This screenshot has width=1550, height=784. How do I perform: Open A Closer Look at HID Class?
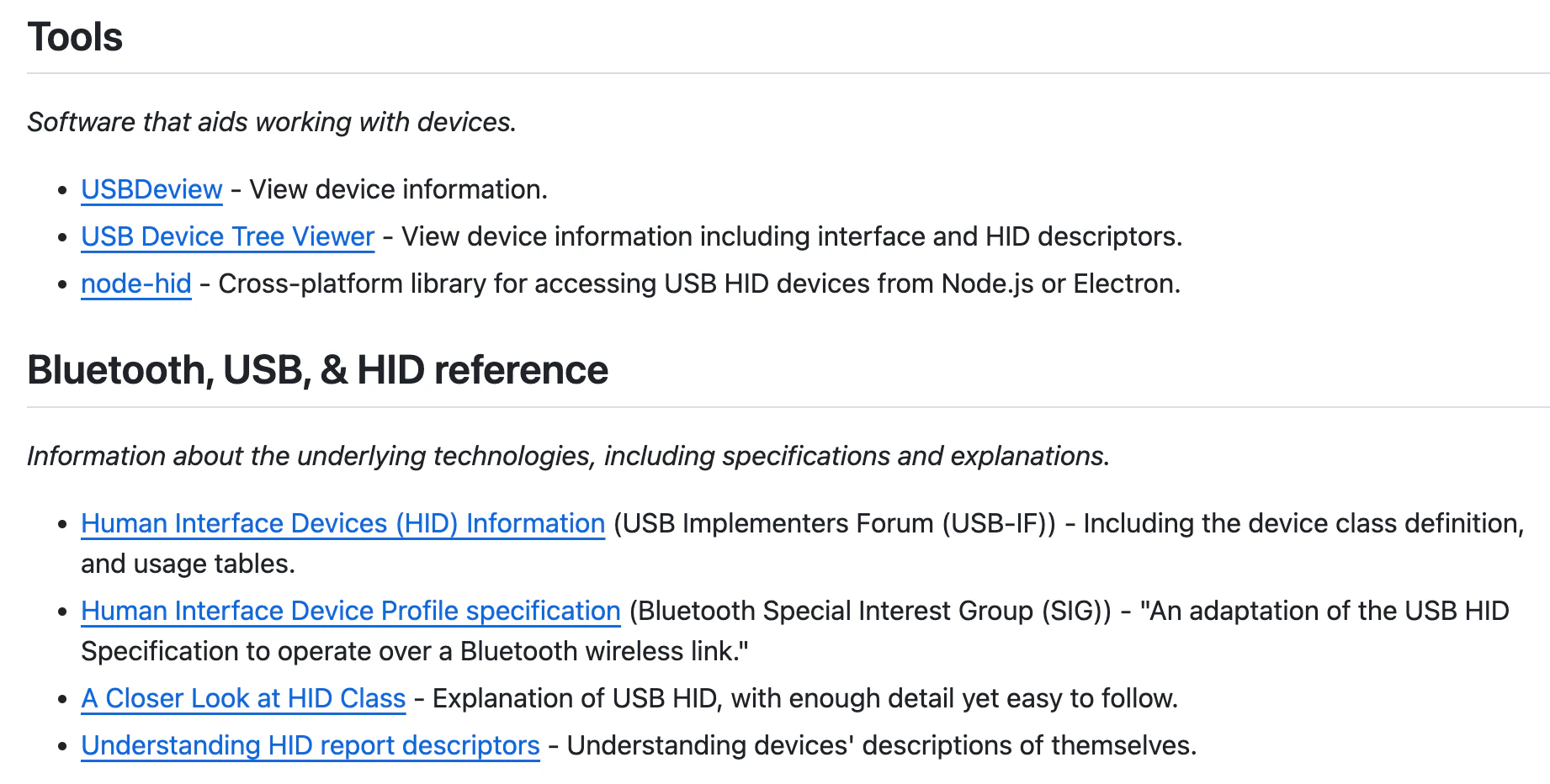point(243,698)
